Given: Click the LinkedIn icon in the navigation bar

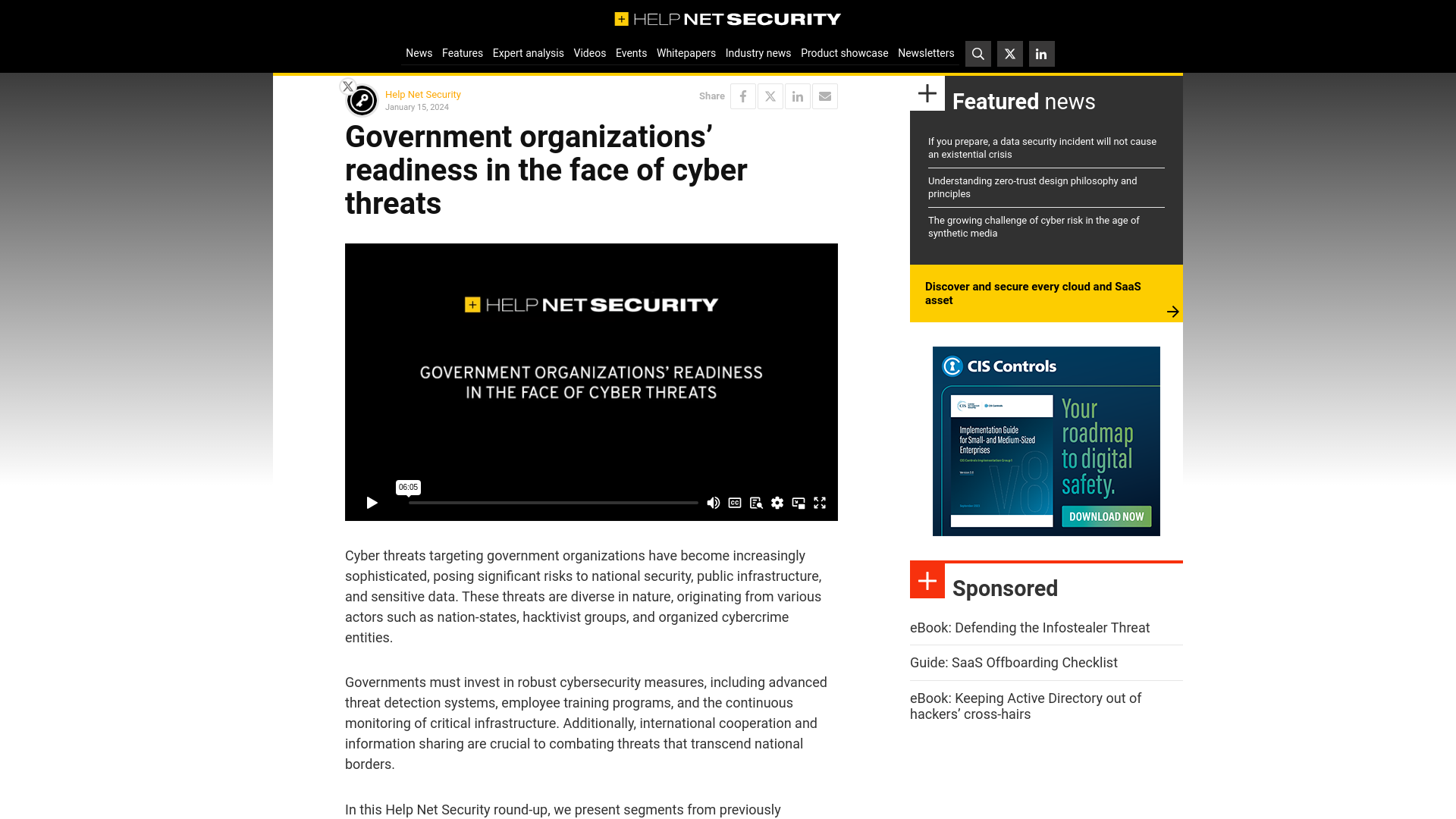Looking at the screenshot, I should pyautogui.click(x=1041, y=53).
